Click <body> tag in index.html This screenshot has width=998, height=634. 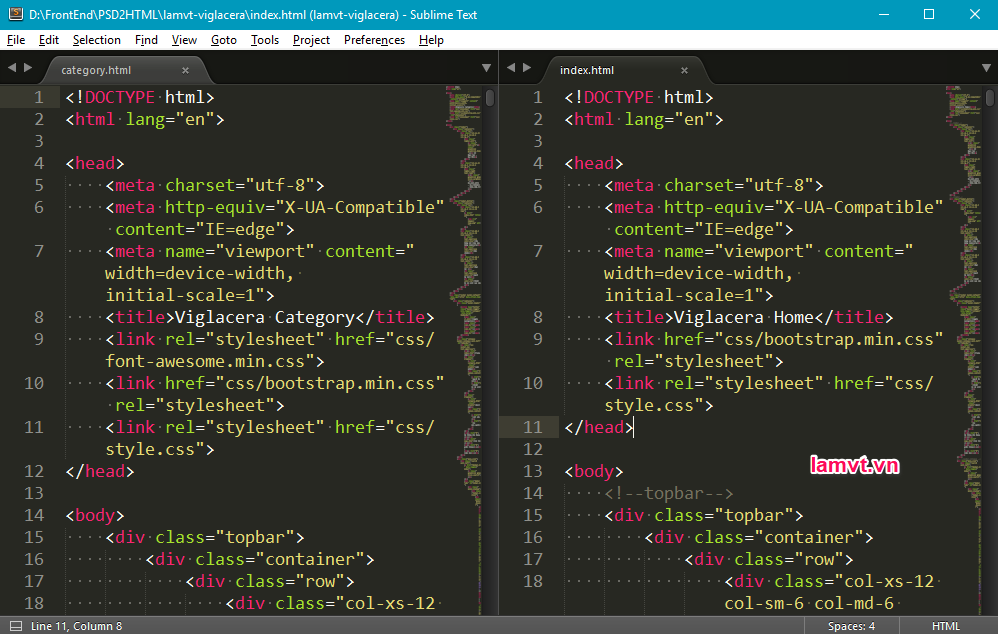click(593, 471)
